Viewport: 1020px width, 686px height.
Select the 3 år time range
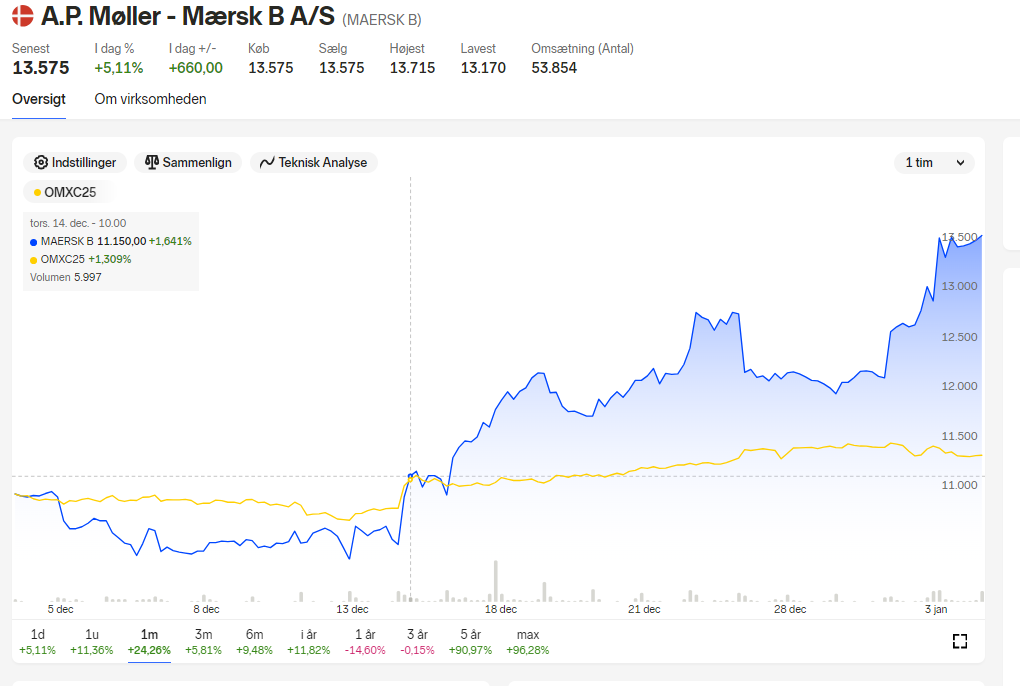point(417,641)
